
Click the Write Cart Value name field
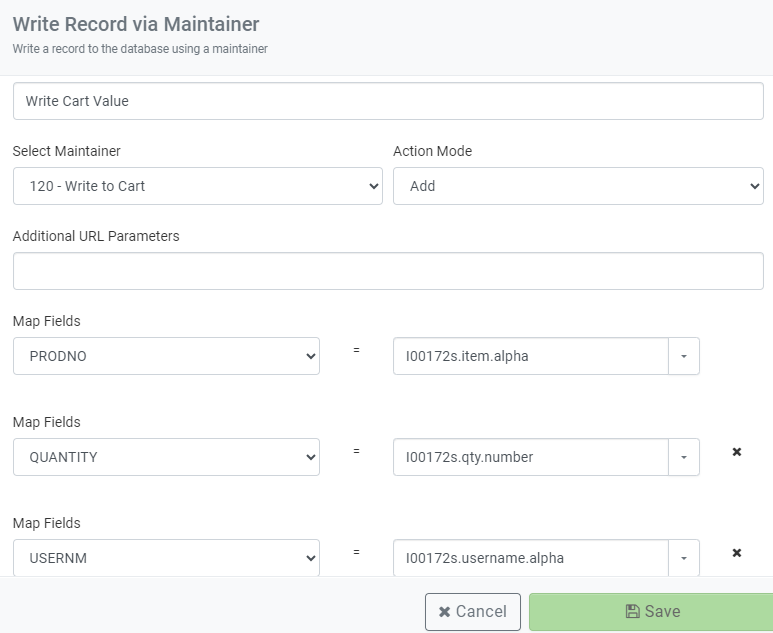point(388,101)
